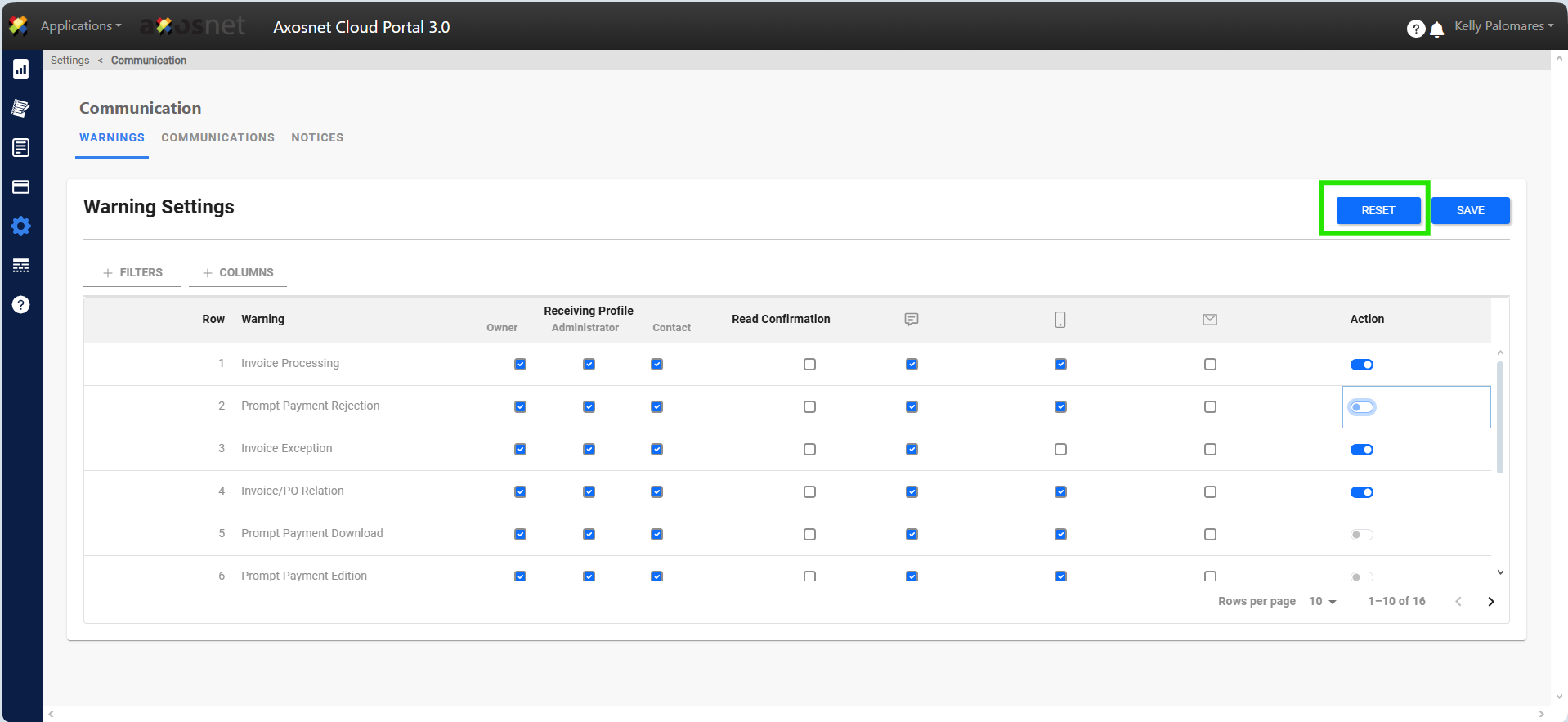This screenshot has width=1568, height=722.
Task: Open the notifications bell icon
Action: 1436,29
